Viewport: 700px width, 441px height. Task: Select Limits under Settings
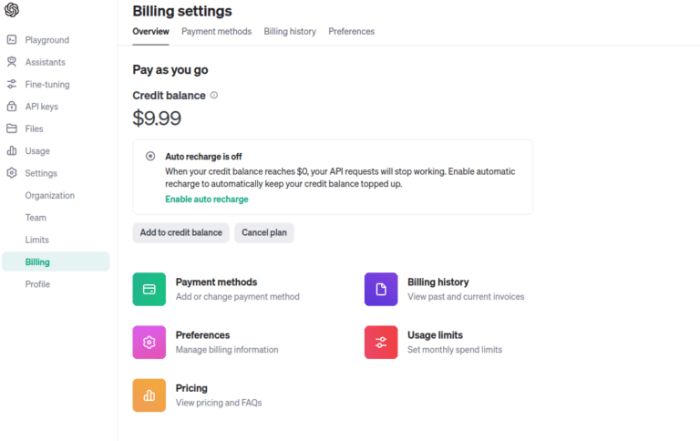pyautogui.click(x=37, y=240)
